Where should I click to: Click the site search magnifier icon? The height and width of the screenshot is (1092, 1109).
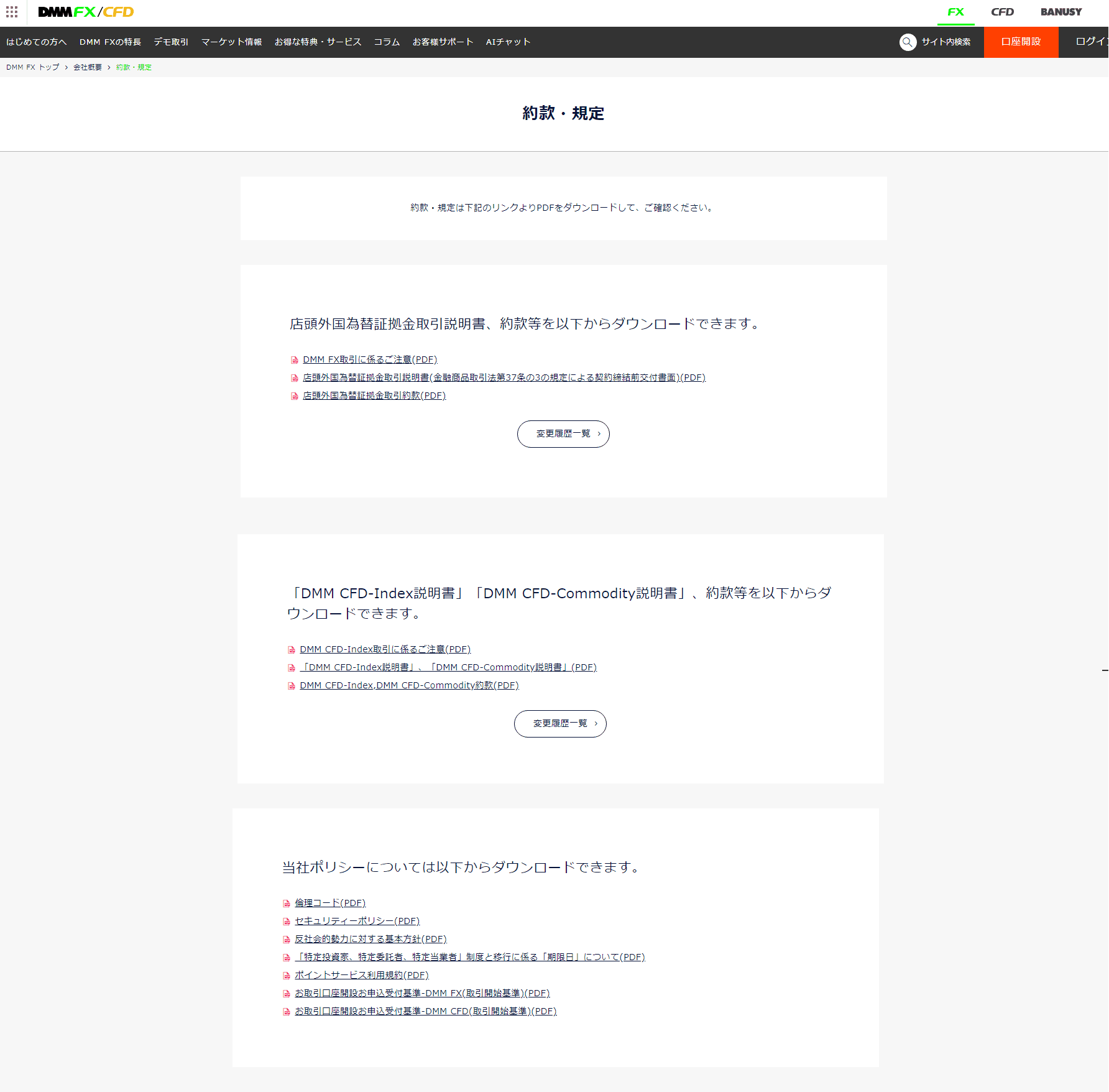point(908,42)
